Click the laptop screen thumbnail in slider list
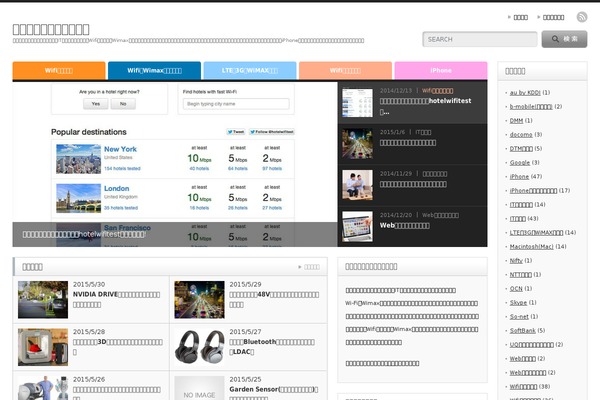600x400 pixels. [x=357, y=227]
